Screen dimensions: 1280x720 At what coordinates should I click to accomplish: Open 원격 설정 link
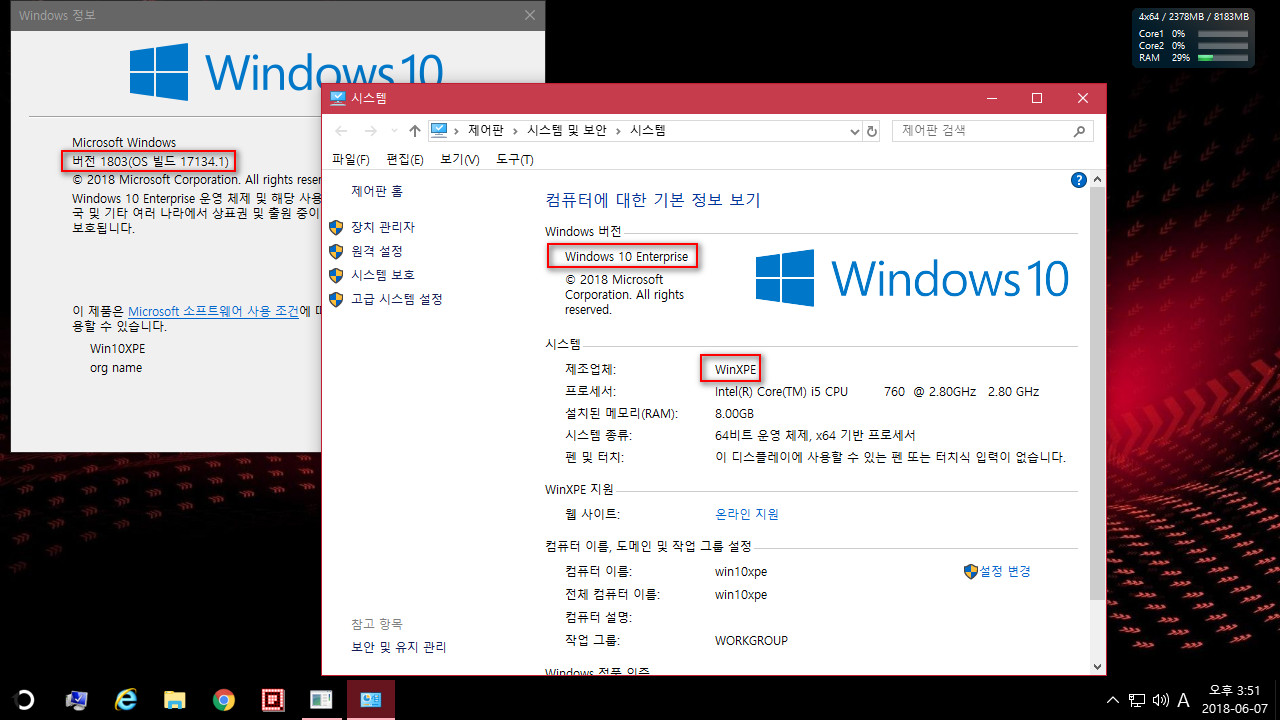pyautogui.click(x=377, y=251)
